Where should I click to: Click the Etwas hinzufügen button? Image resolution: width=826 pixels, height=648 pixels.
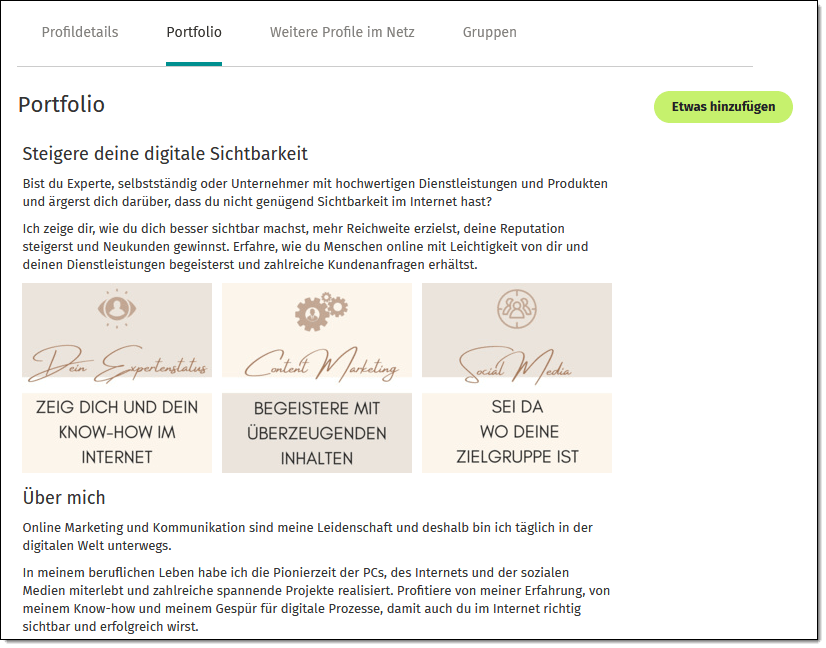723,107
